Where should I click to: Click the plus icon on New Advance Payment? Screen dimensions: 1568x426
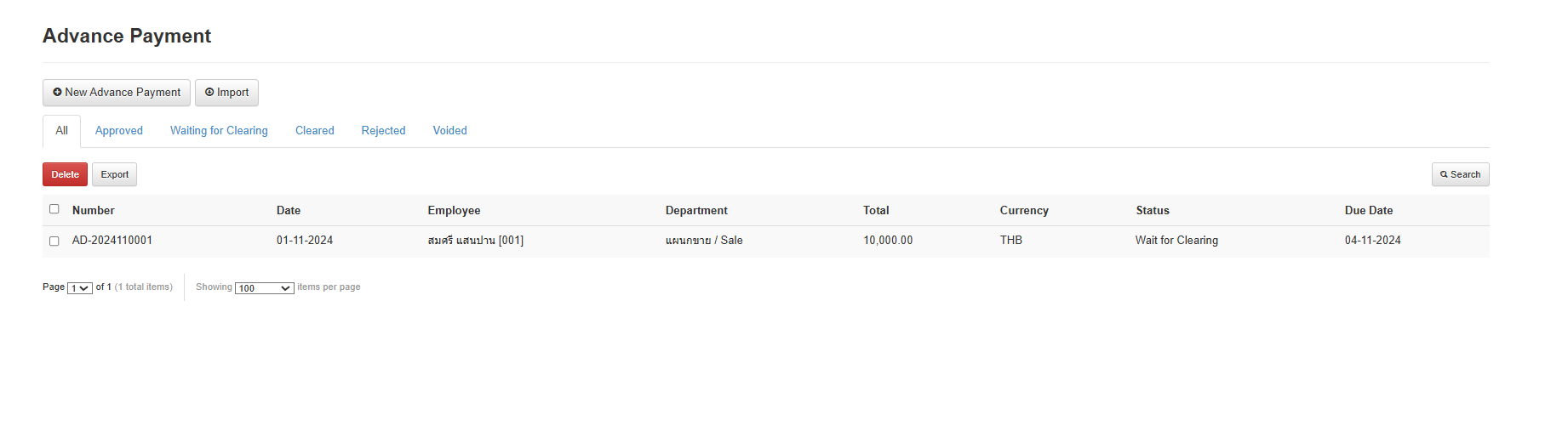pos(57,92)
